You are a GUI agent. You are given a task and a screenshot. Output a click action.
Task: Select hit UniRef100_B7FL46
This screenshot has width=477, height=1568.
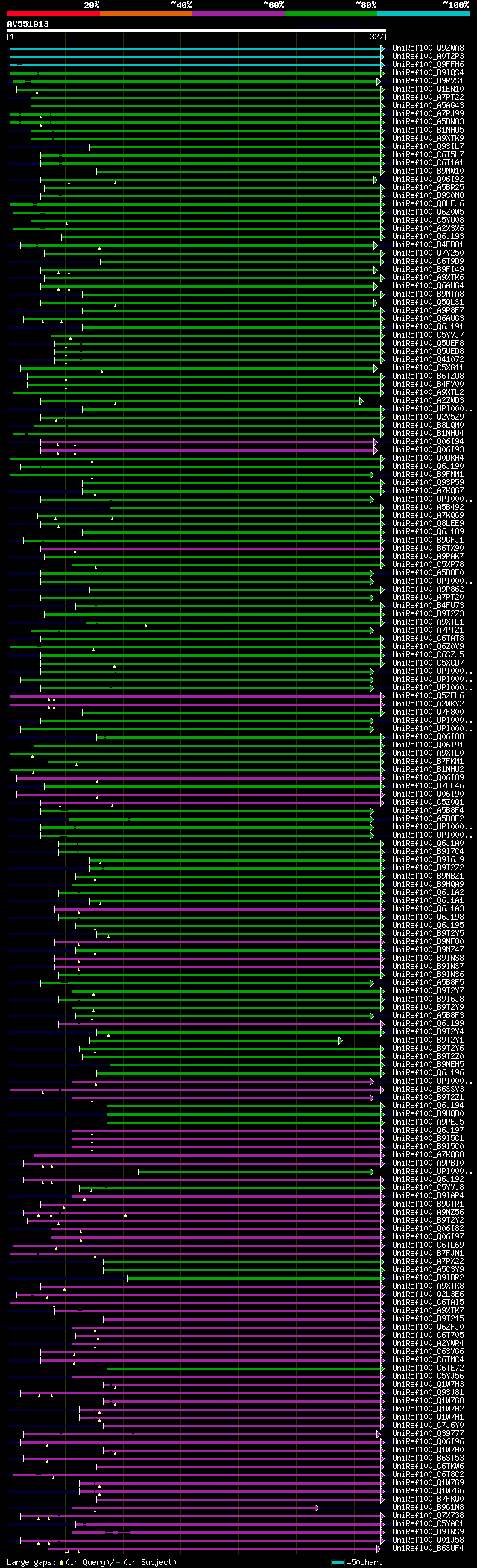(x=428, y=786)
